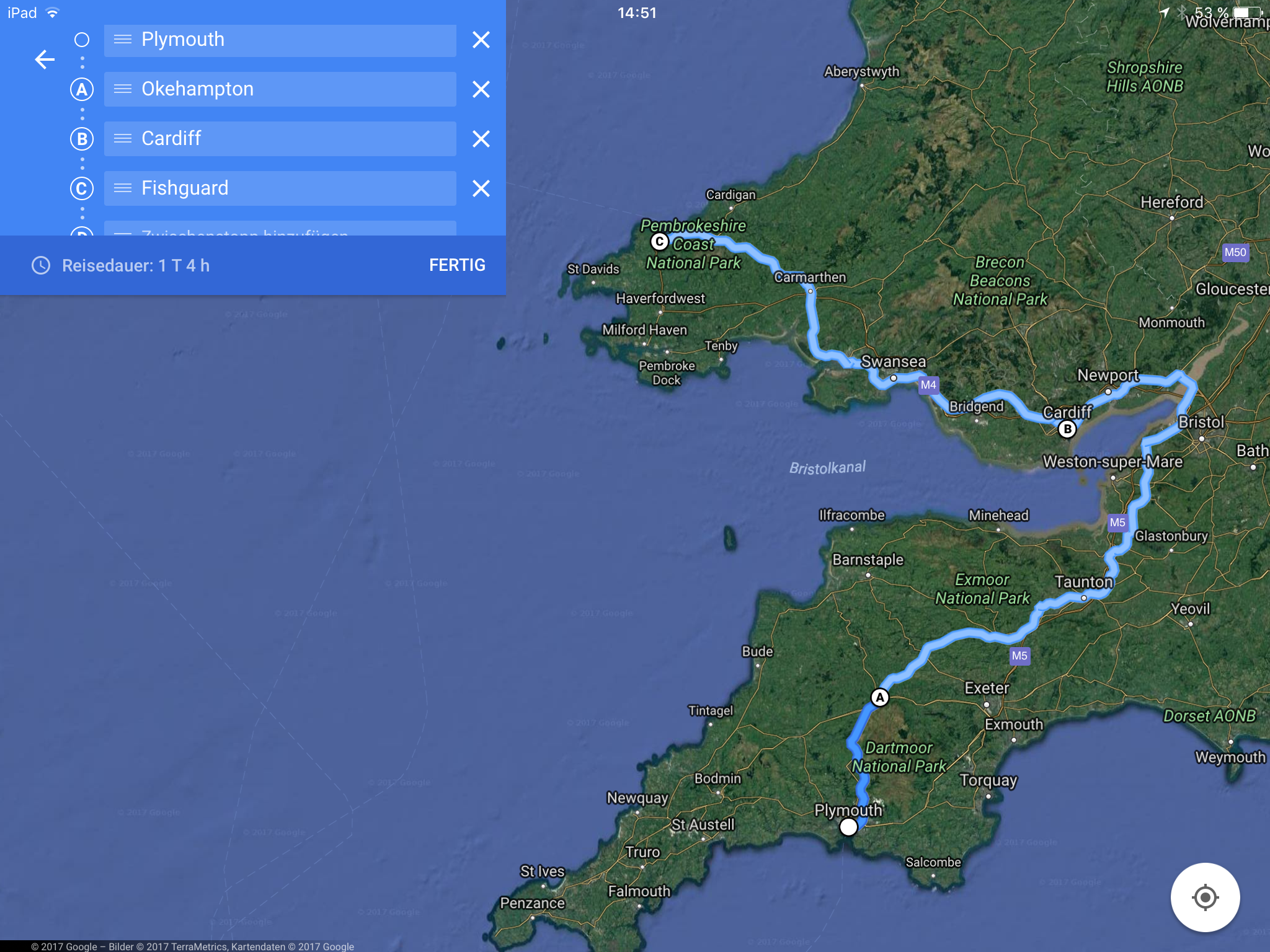The height and width of the screenshot is (952, 1270).
Task: Tap the Plymouth reorder handle icon
Action: (123, 40)
